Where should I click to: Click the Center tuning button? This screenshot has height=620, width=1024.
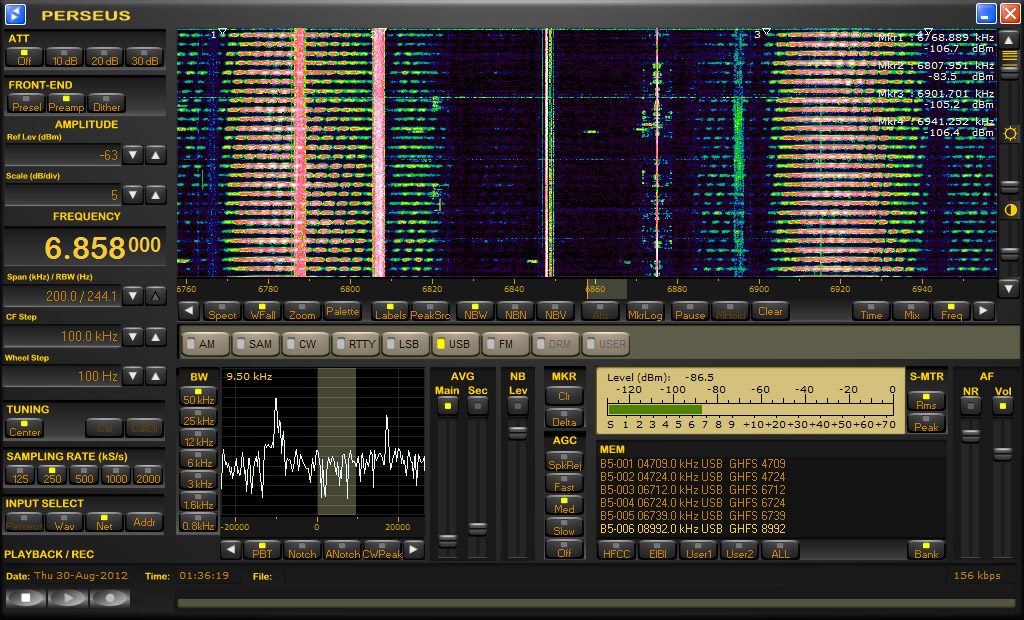coord(25,428)
